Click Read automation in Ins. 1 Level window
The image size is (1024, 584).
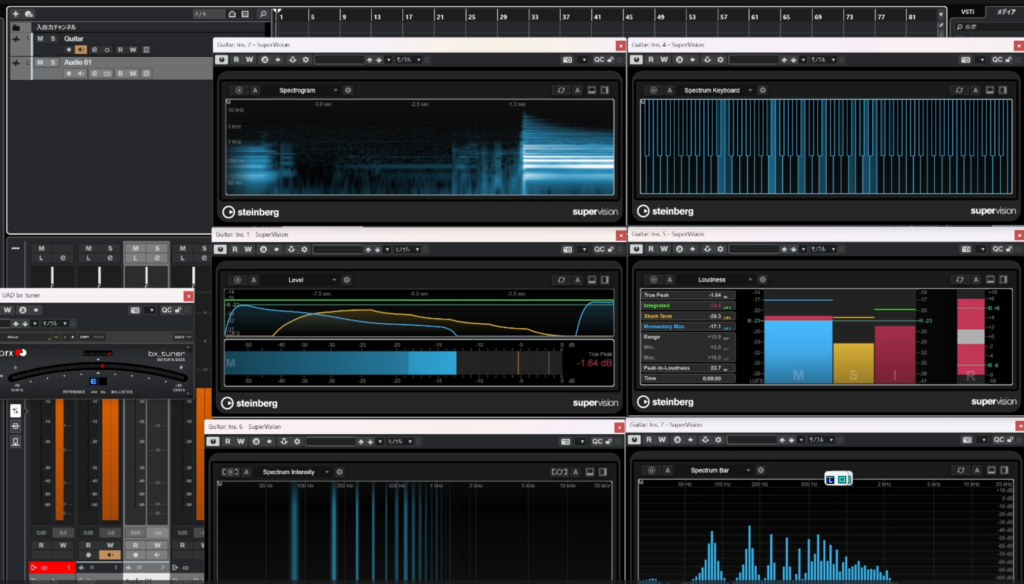pos(235,249)
